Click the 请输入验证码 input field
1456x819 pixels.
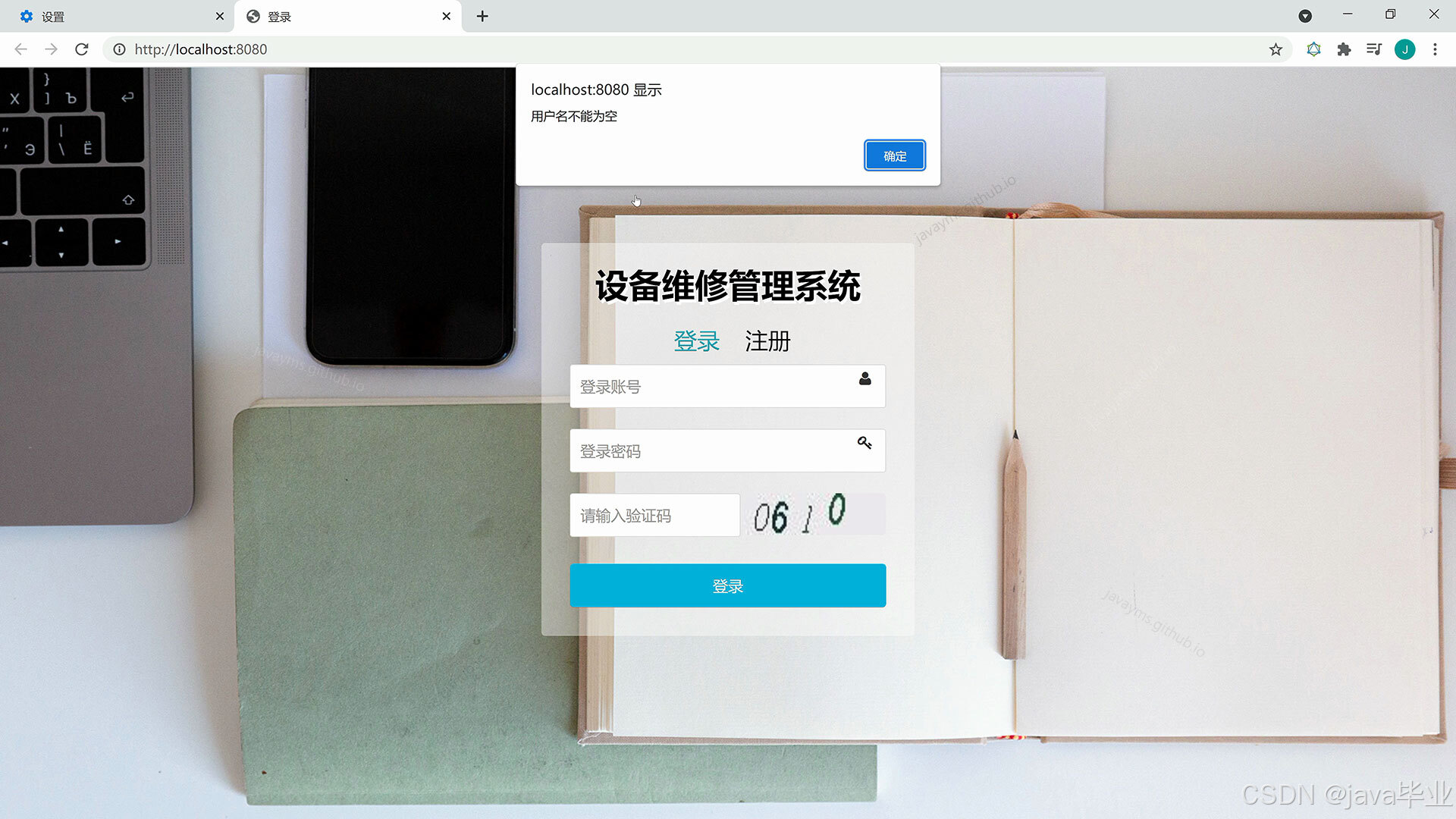tap(654, 516)
